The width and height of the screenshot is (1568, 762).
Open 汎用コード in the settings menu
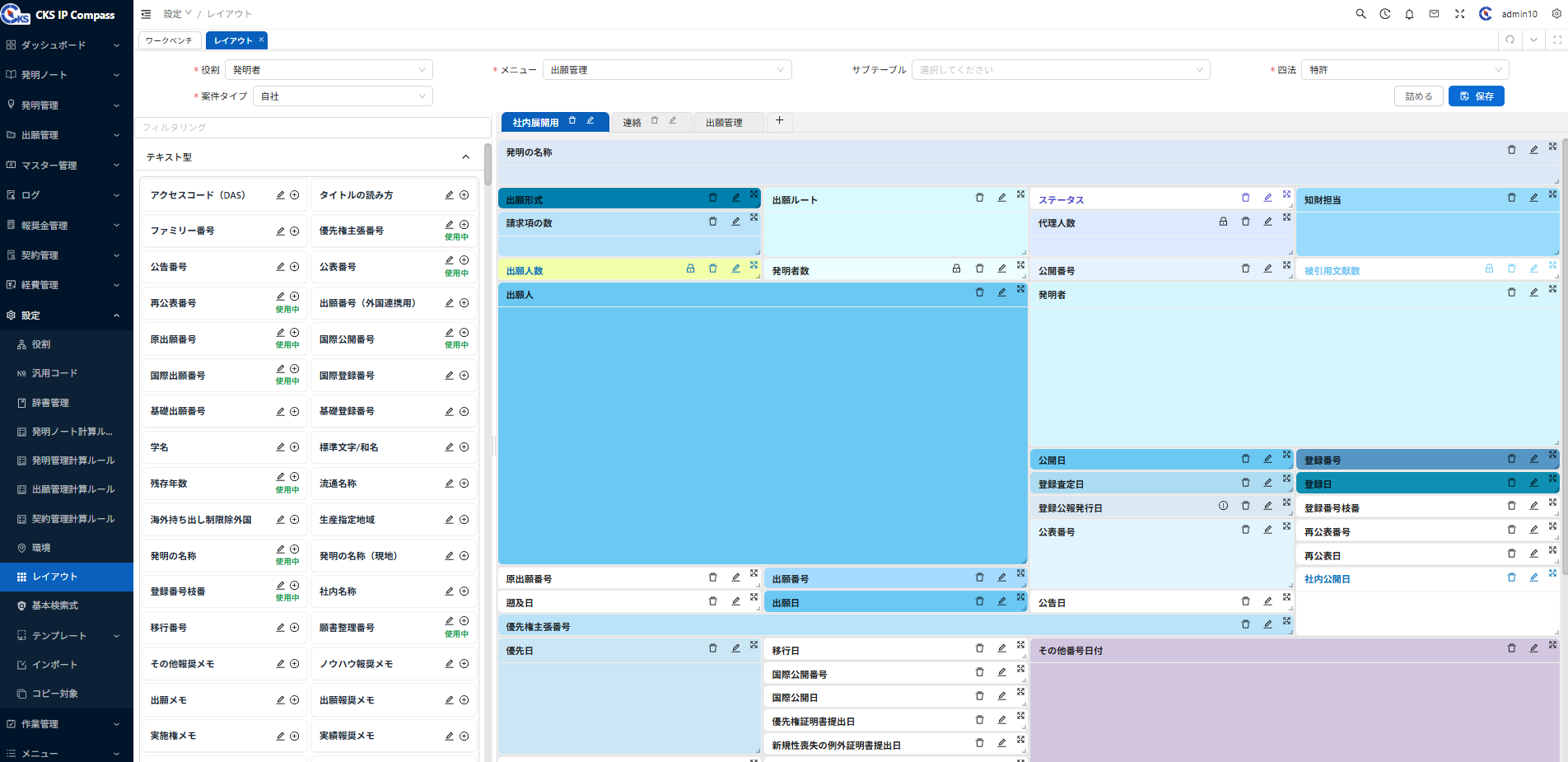point(66,373)
